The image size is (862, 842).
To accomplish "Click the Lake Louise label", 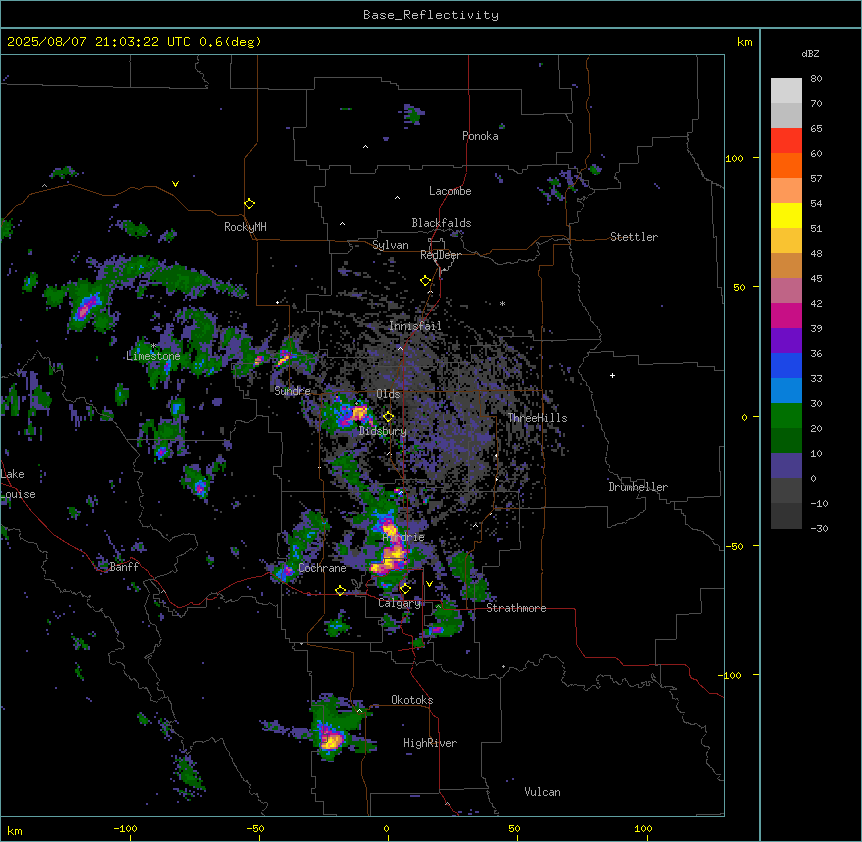I will pyautogui.click(x=18, y=484).
